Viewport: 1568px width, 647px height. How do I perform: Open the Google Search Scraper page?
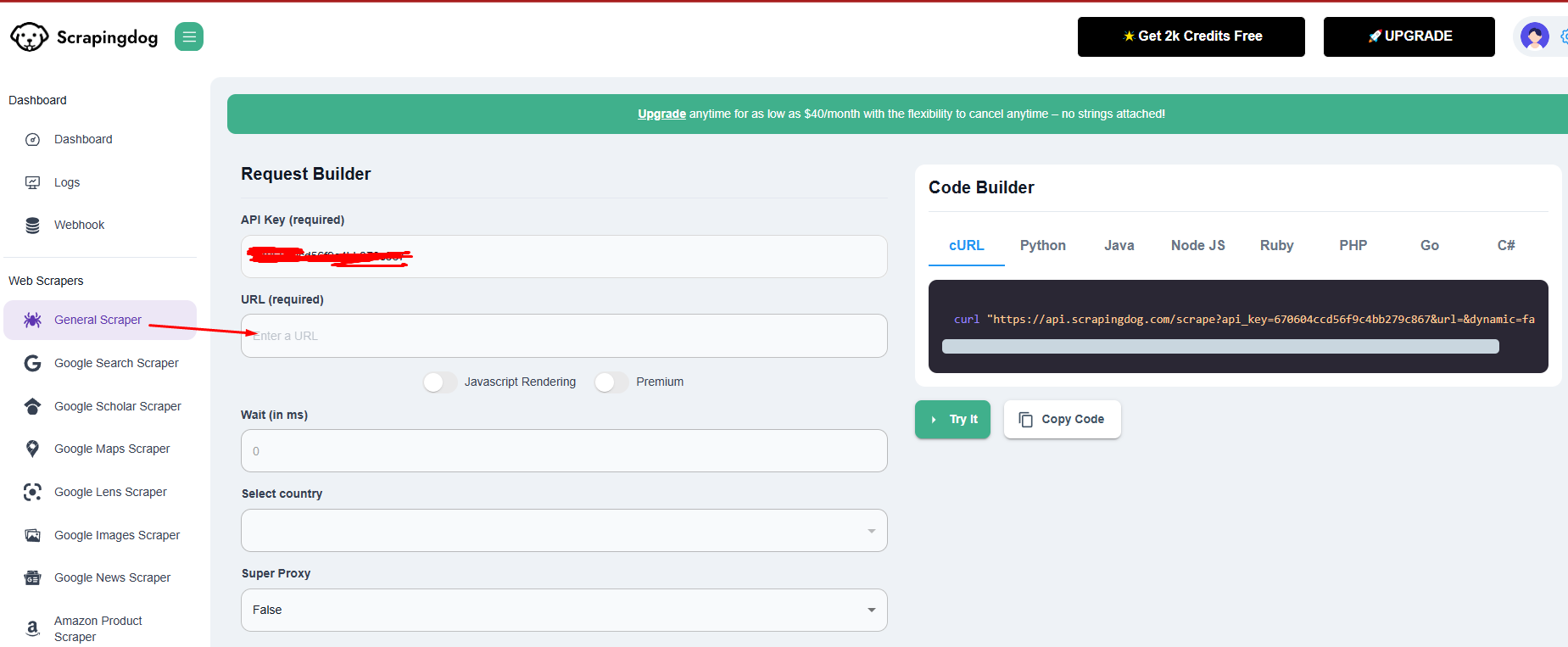(100, 363)
